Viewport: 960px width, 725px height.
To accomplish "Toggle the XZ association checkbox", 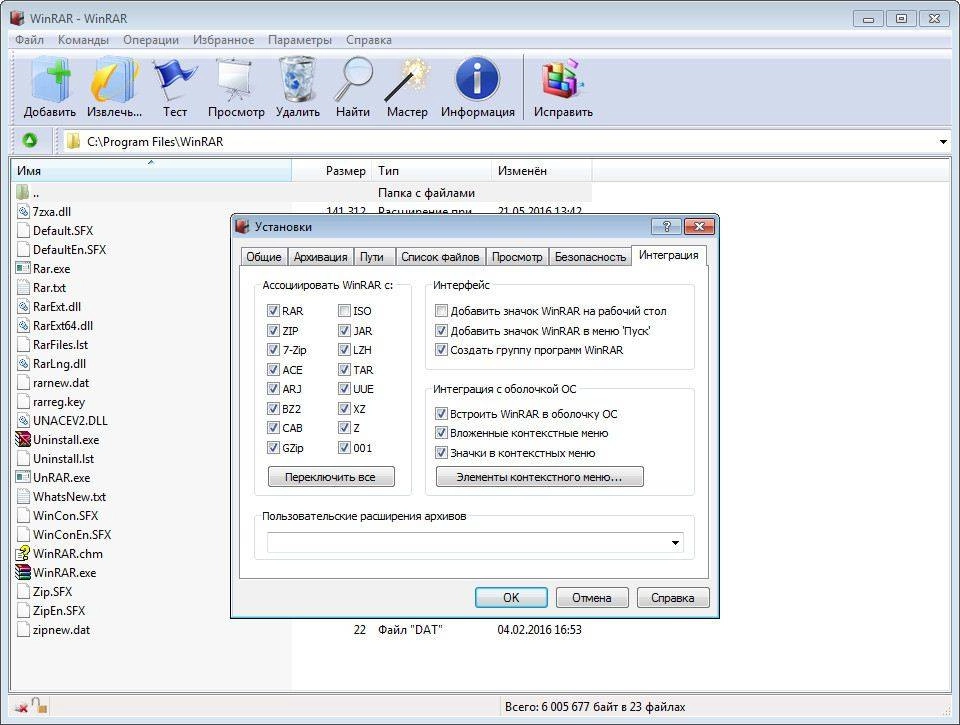I will (x=344, y=409).
